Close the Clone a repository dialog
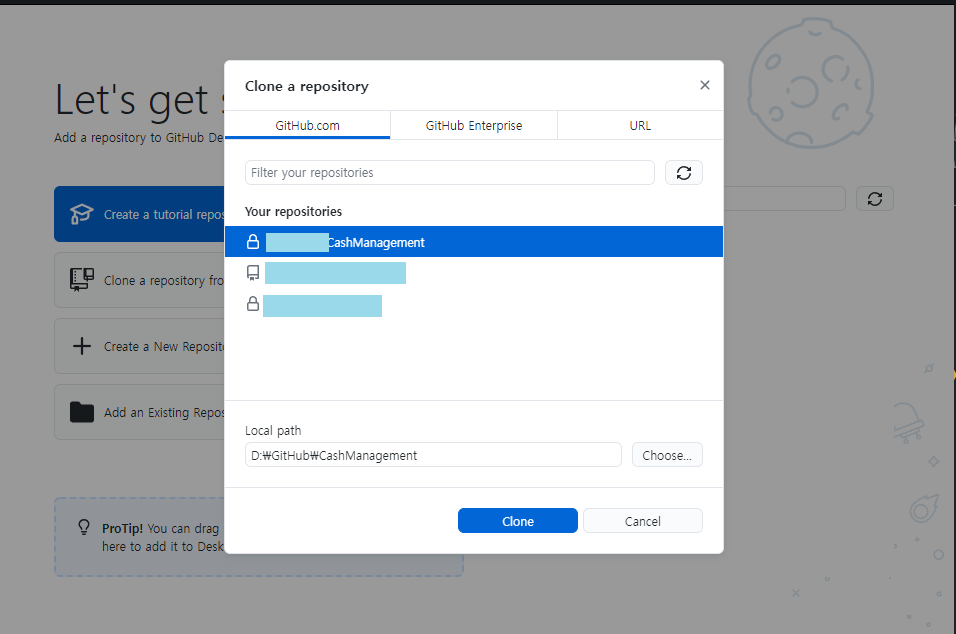956x634 pixels. [704, 85]
